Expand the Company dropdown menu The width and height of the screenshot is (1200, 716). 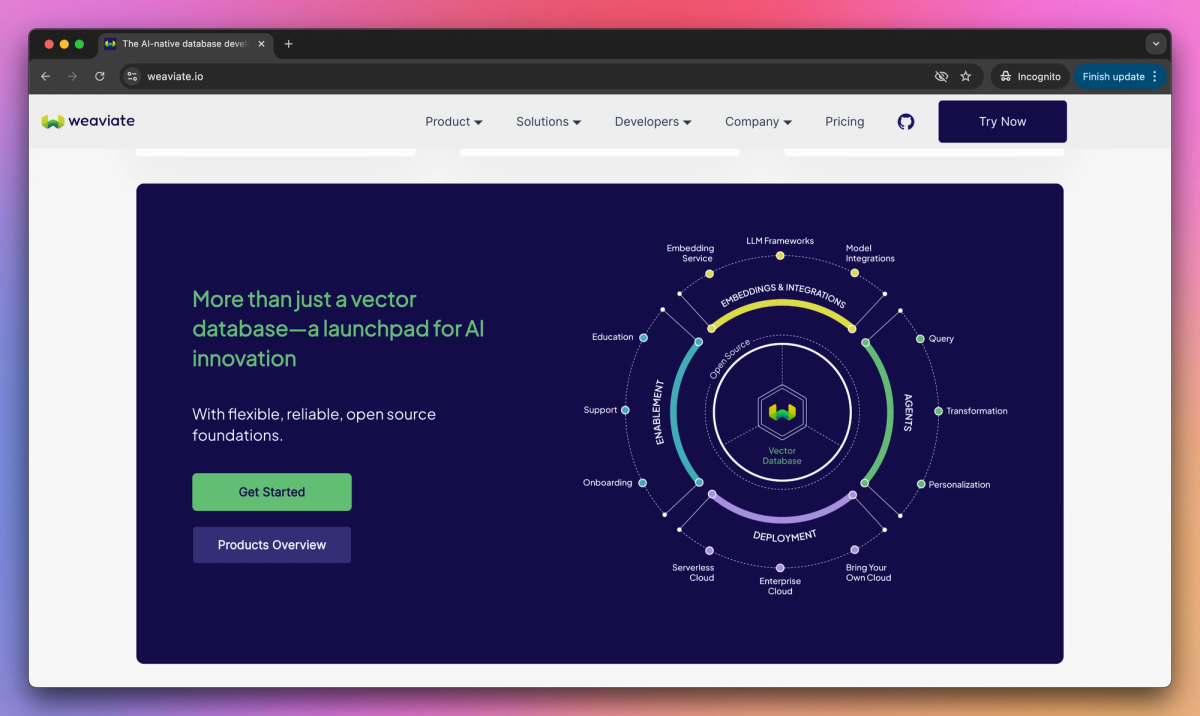click(758, 122)
